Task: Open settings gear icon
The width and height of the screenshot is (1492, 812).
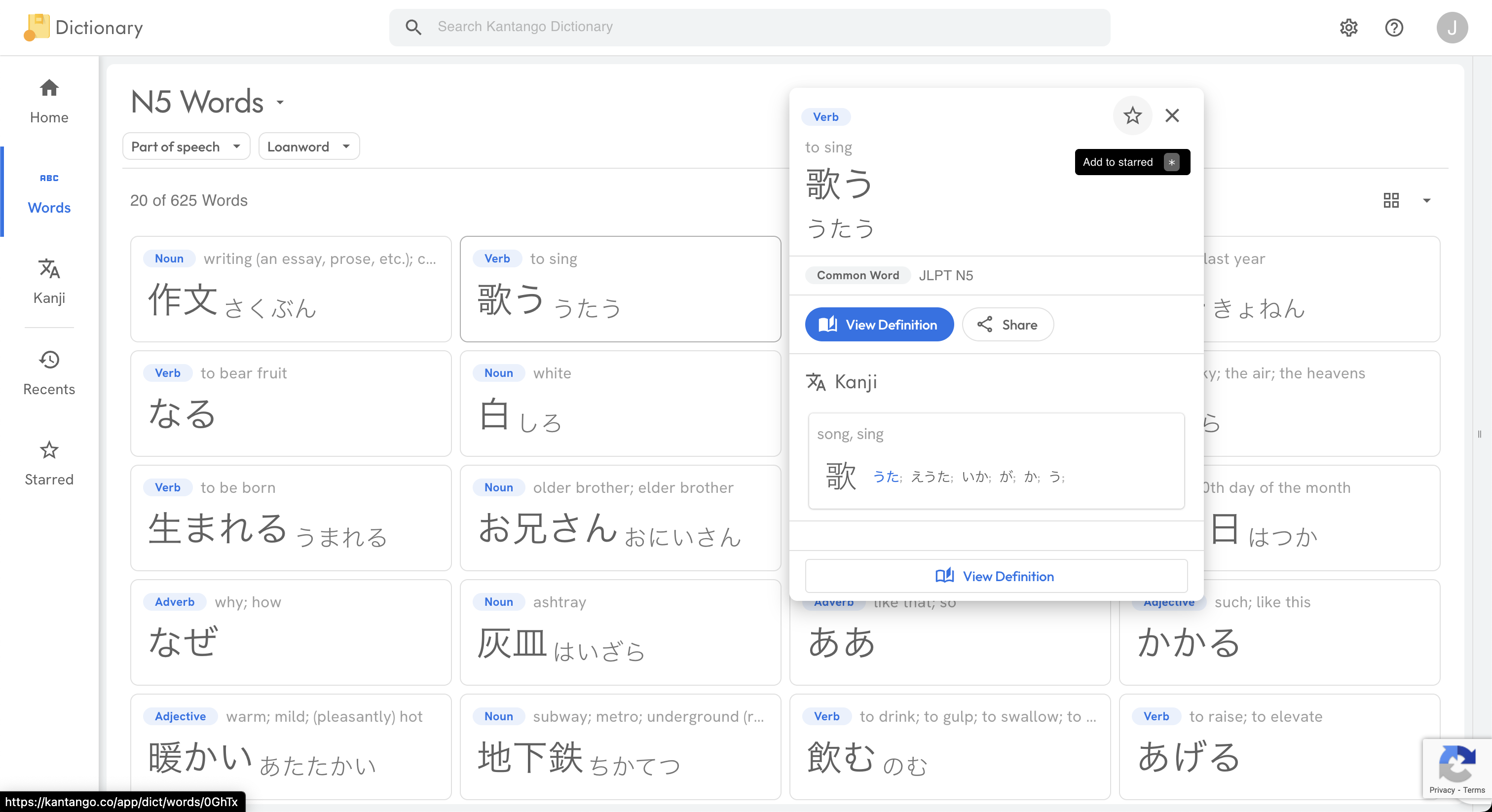Action: (x=1348, y=27)
